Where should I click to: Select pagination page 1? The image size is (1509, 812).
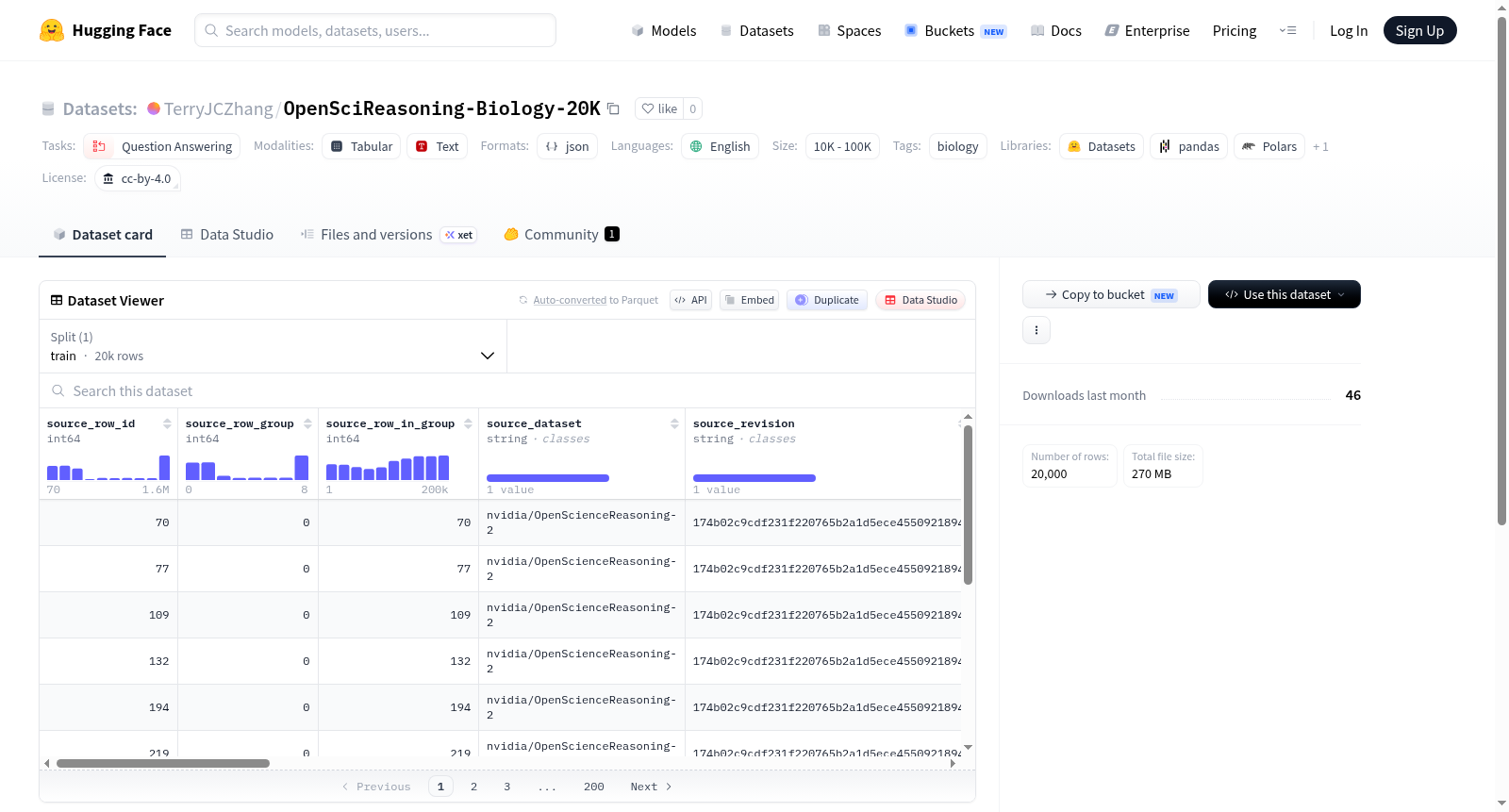[x=440, y=787]
